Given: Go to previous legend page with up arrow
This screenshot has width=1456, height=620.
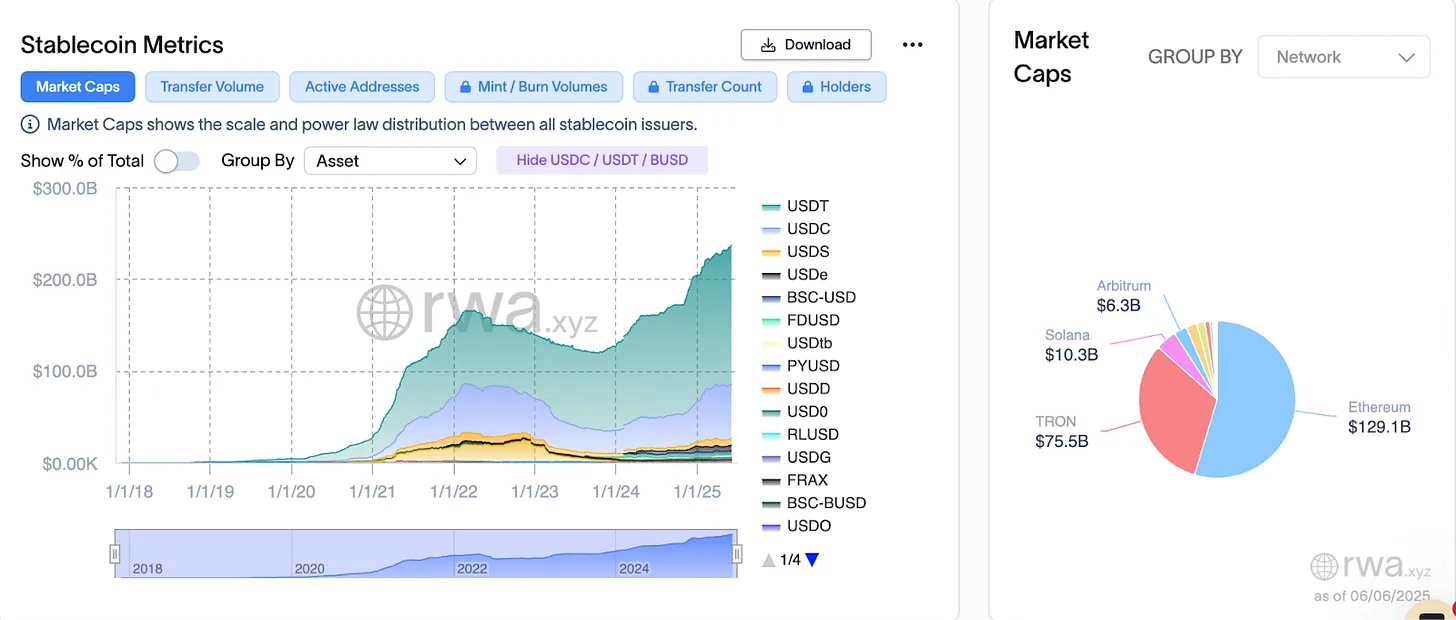Looking at the screenshot, I should point(767,560).
